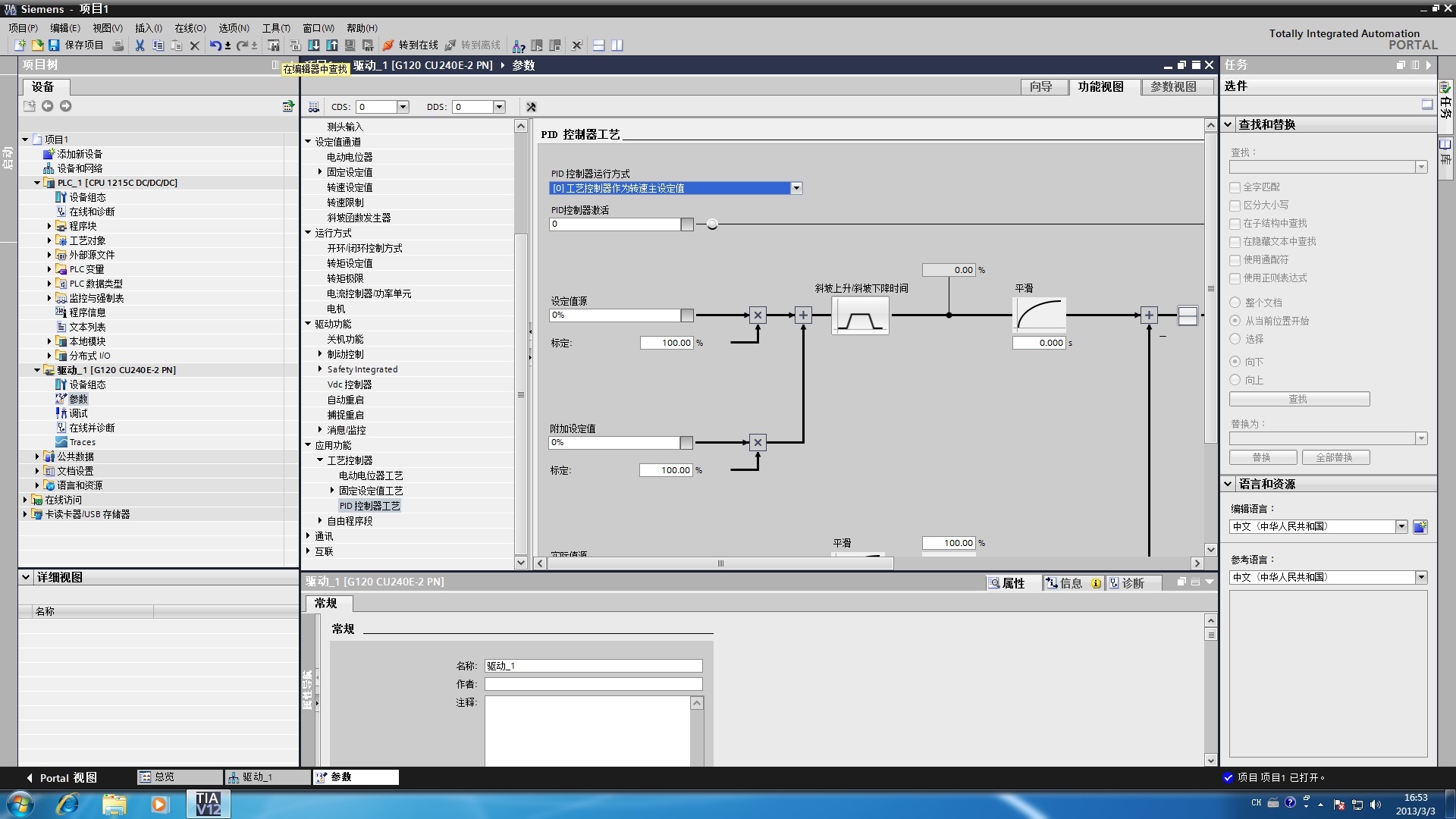Select the 向上 radio button

(x=1235, y=380)
